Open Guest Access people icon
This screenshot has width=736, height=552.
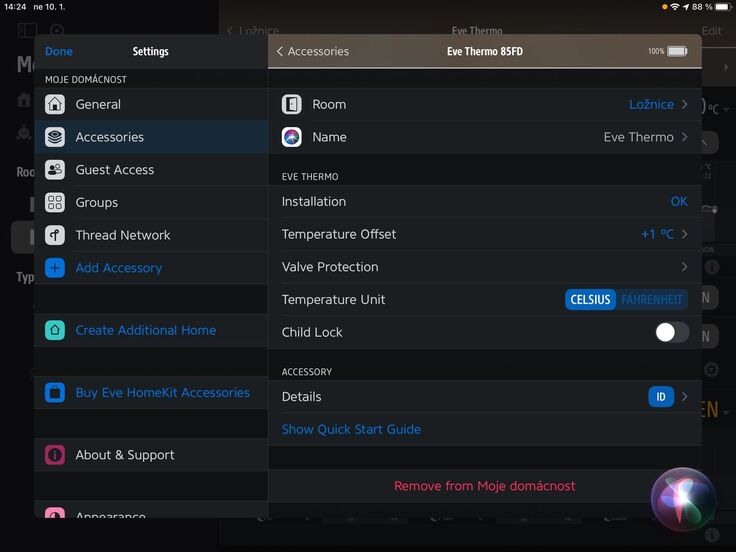tap(55, 170)
